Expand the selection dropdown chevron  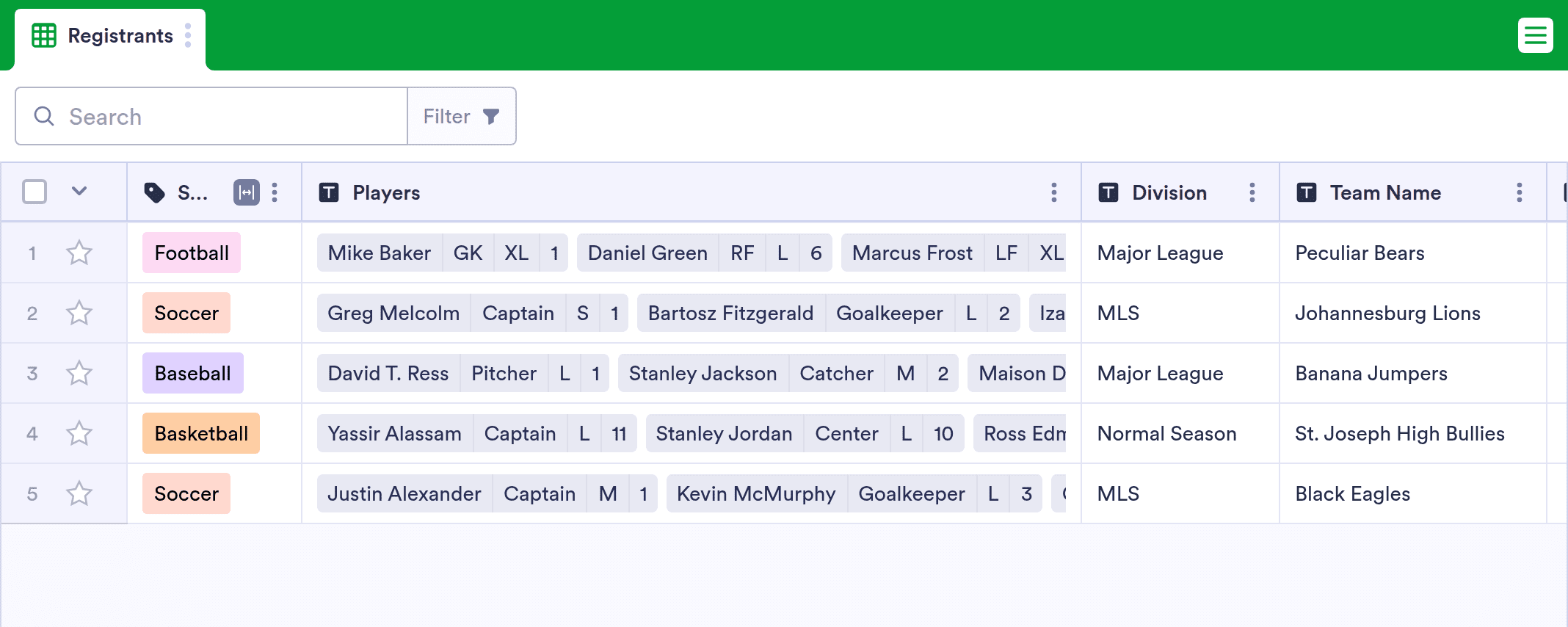pyautogui.click(x=79, y=192)
